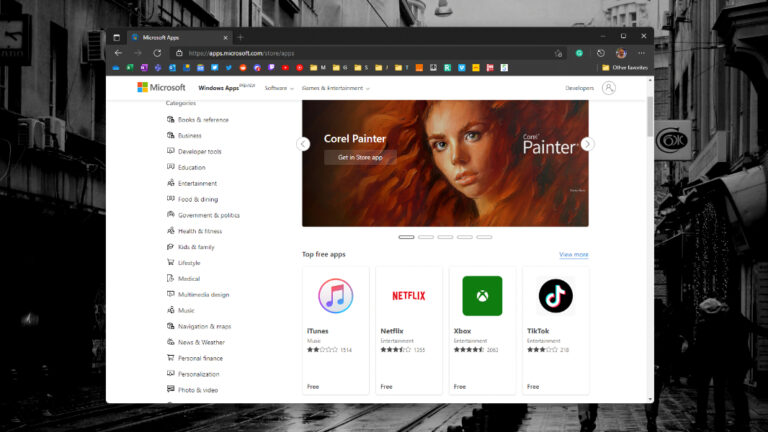
Task: Click the page vertical scrollbar thumb
Action: [x=650, y=117]
